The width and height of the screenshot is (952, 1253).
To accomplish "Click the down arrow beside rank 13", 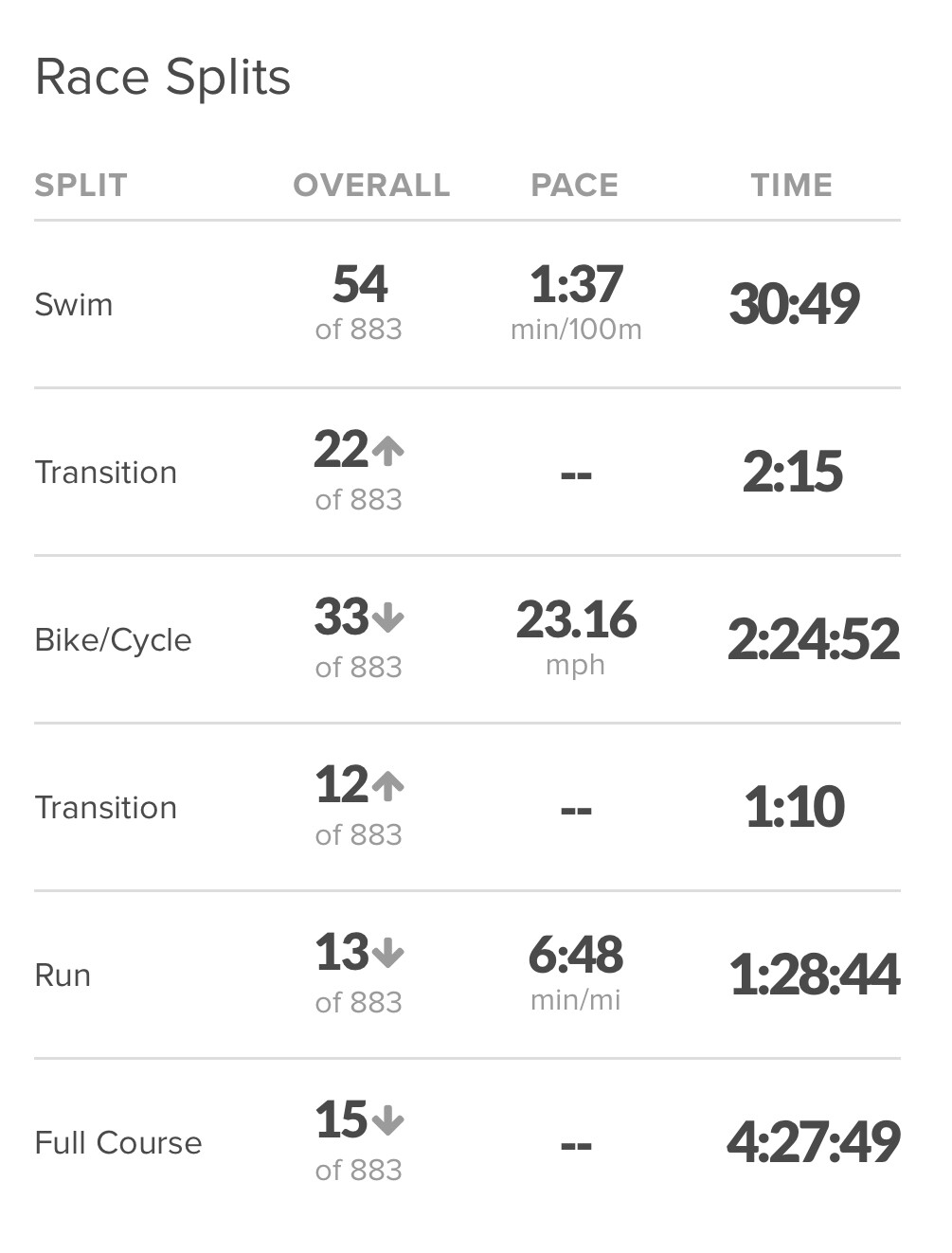I will pyautogui.click(x=387, y=954).
